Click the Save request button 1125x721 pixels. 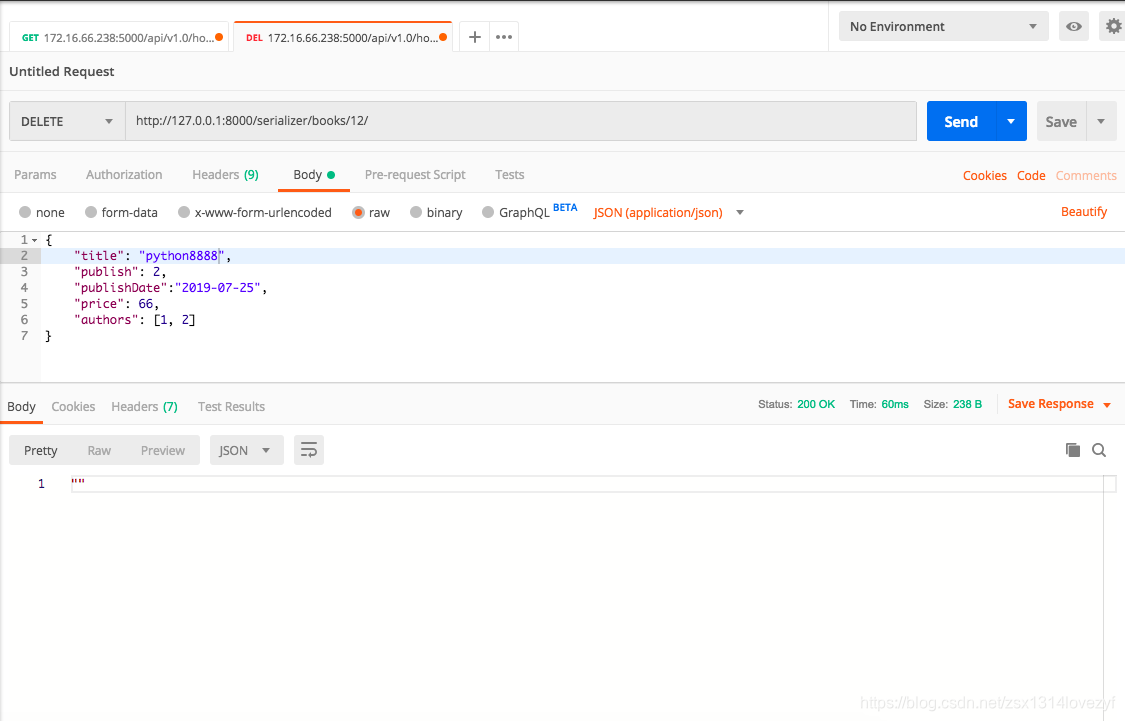tap(1060, 121)
